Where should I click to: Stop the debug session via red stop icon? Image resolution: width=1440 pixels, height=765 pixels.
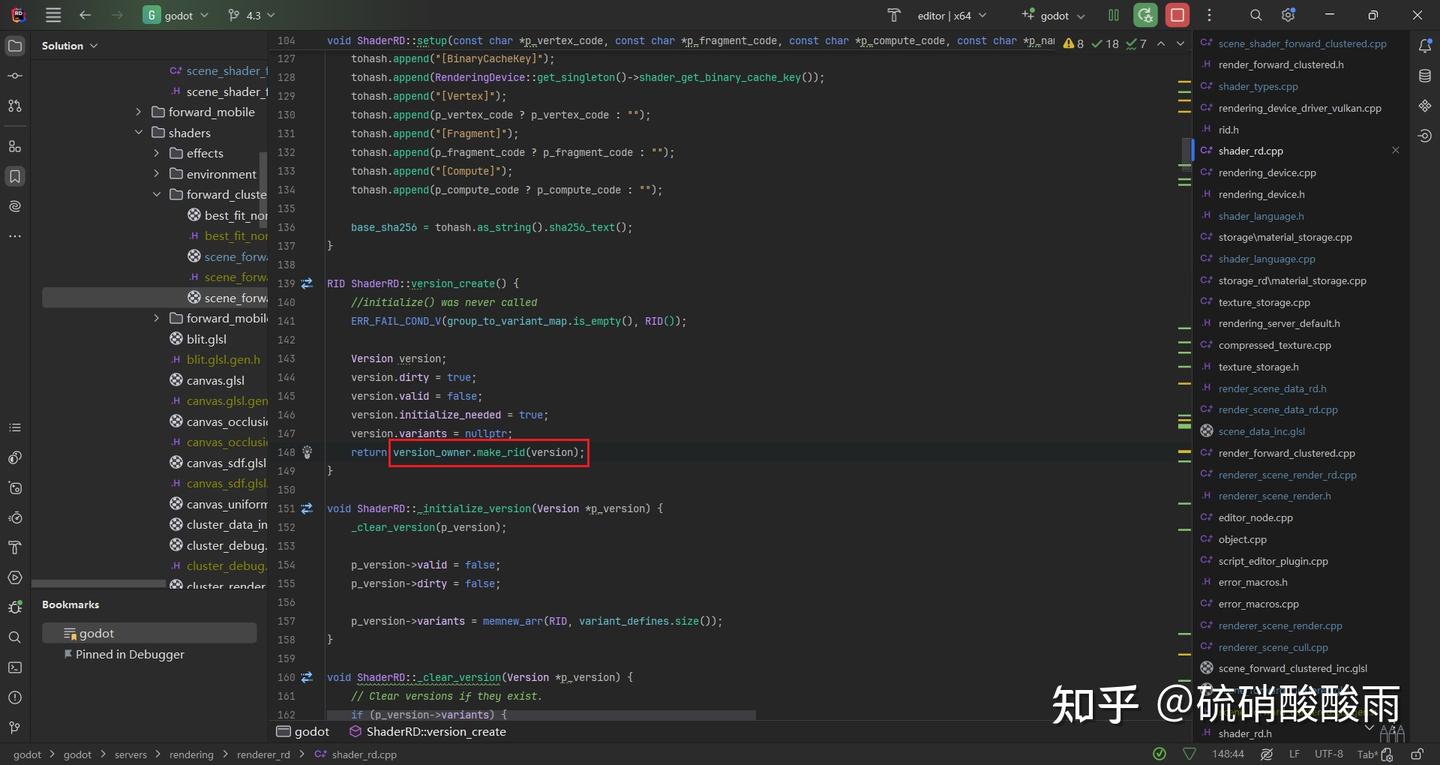[x=1177, y=15]
